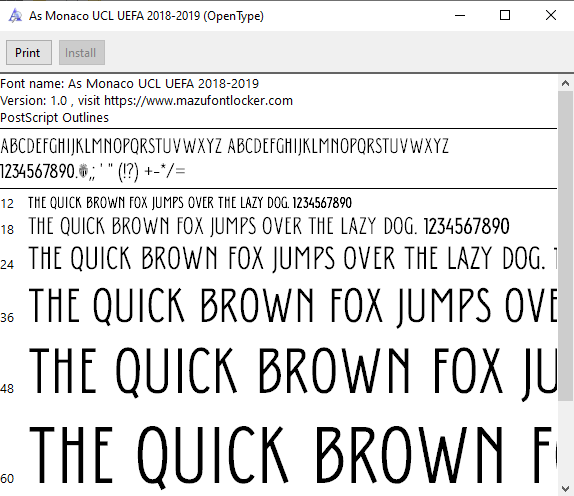
Task: Click the window title text
Action: [146, 16]
